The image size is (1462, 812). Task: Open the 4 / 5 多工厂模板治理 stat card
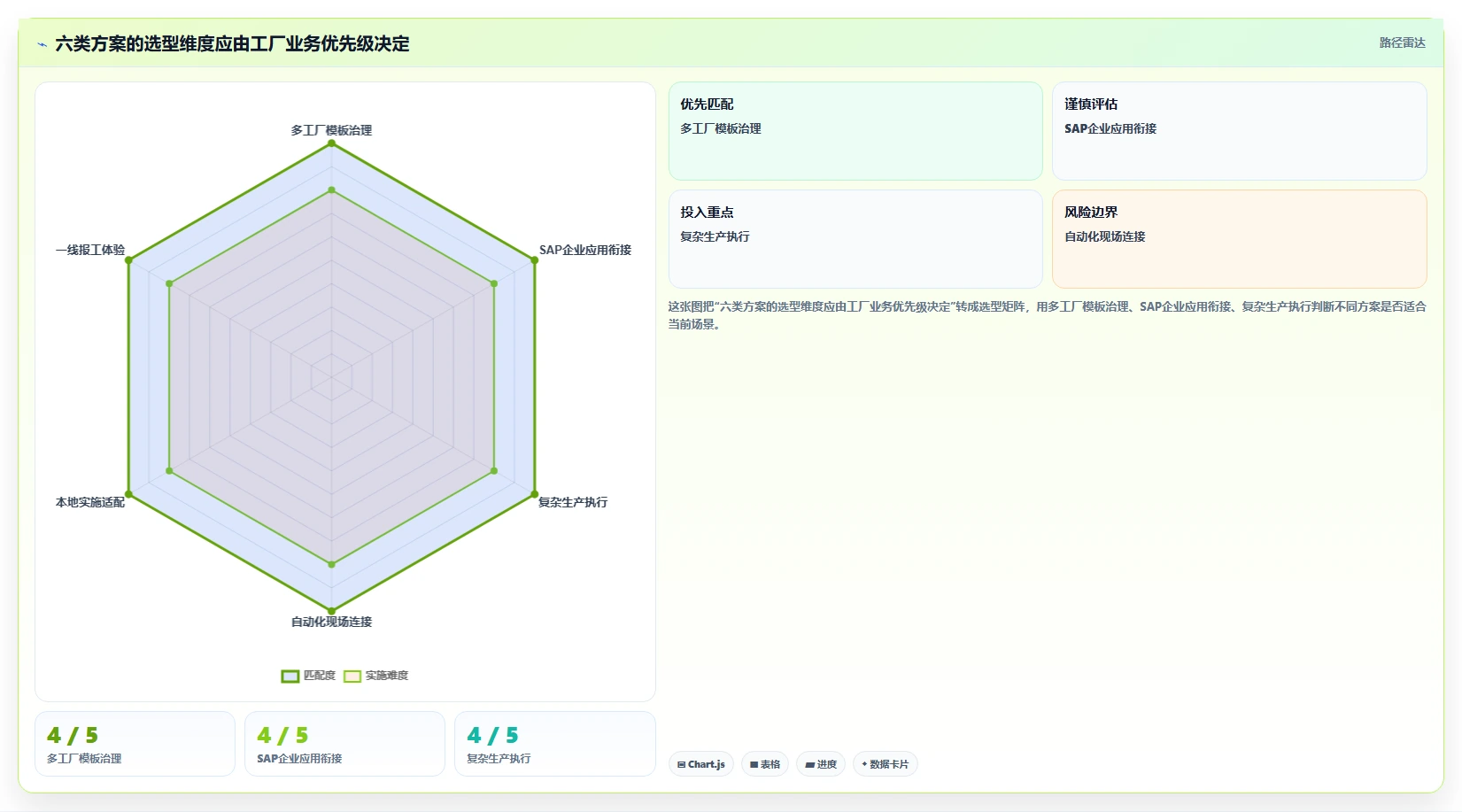[135, 744]
